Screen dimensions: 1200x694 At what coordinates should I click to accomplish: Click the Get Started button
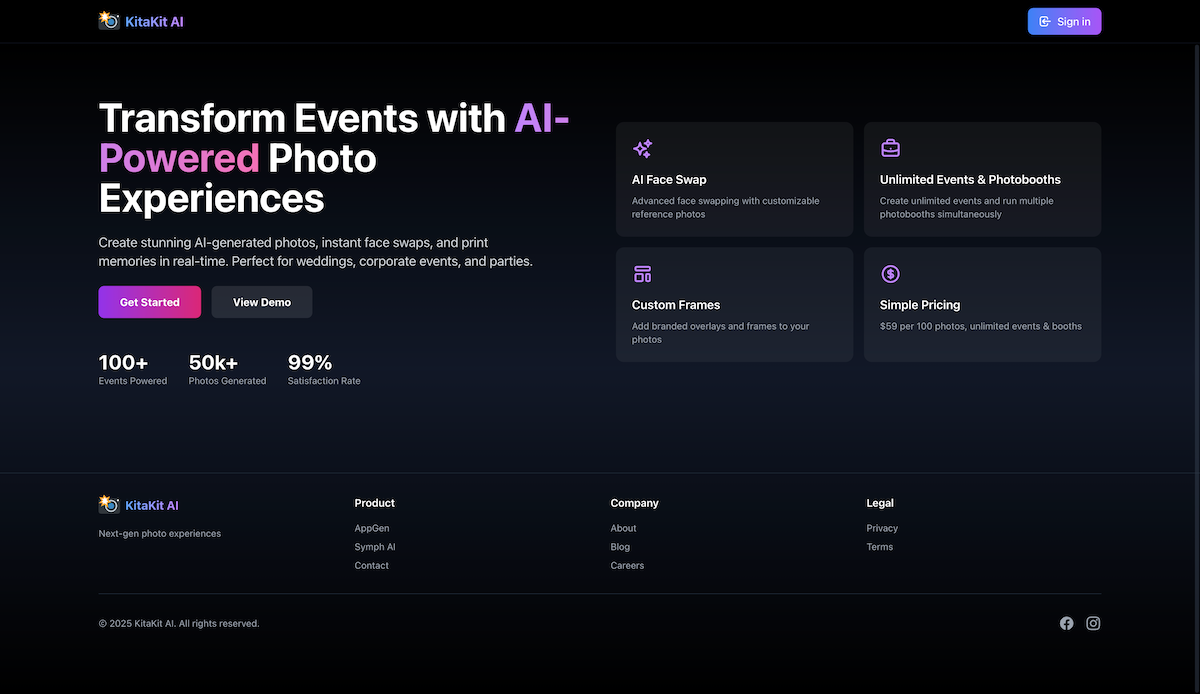coord(150,302)
